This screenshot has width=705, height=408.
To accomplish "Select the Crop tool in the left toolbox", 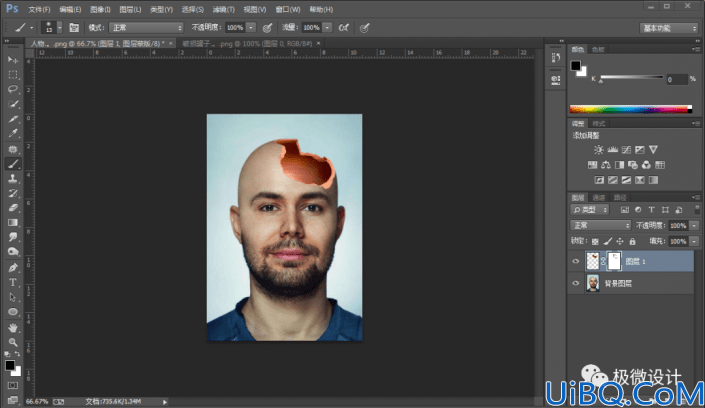I will click(x=13, y=119).
